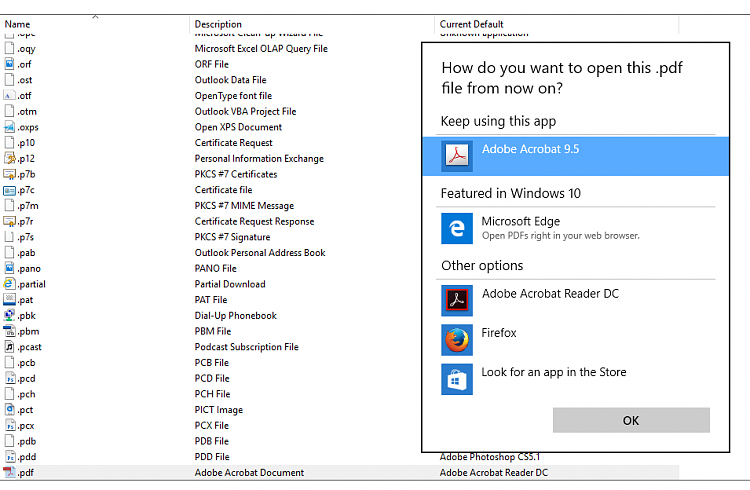Click 'PICT Image' description
This screenshot has width=750, height=490.
(219, 410)
